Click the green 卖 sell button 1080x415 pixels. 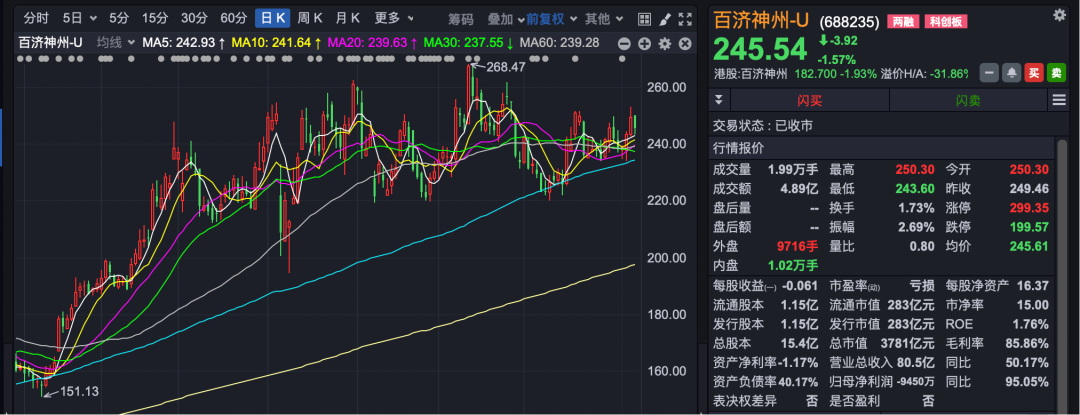1056,72
